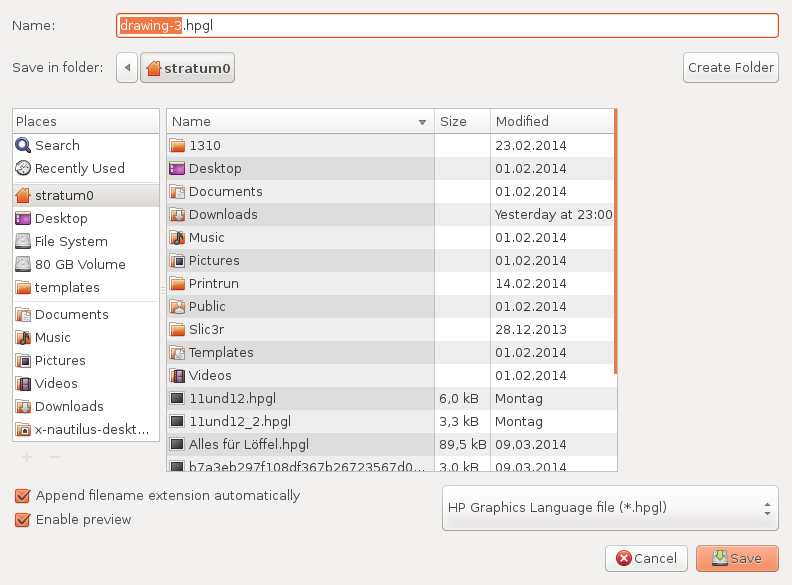Screen dimensions: 792x585
Task: Click the 11und12.hpgl file icon
Action: pos(177,398)
